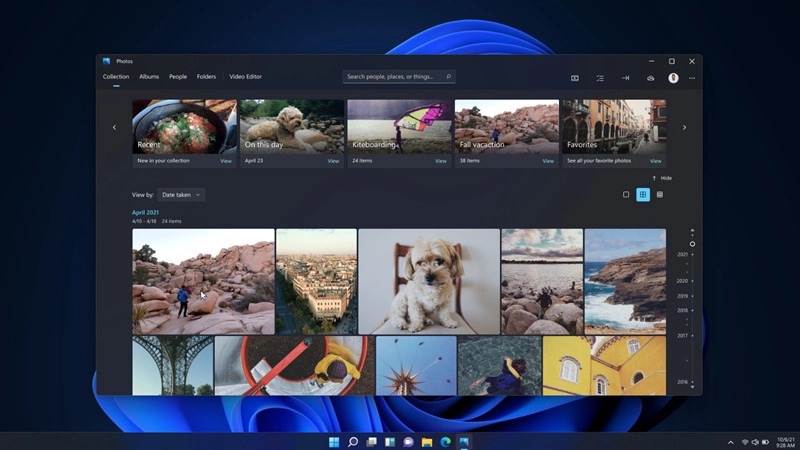Open the aerial Paris city photo
800x450 pixels.
[316, 282]
